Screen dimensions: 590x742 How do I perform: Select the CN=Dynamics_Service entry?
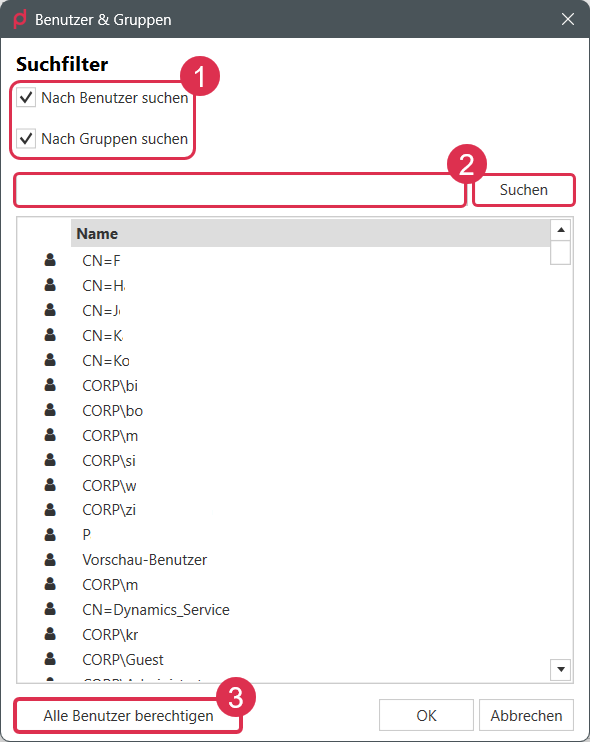tap(156, 610)
